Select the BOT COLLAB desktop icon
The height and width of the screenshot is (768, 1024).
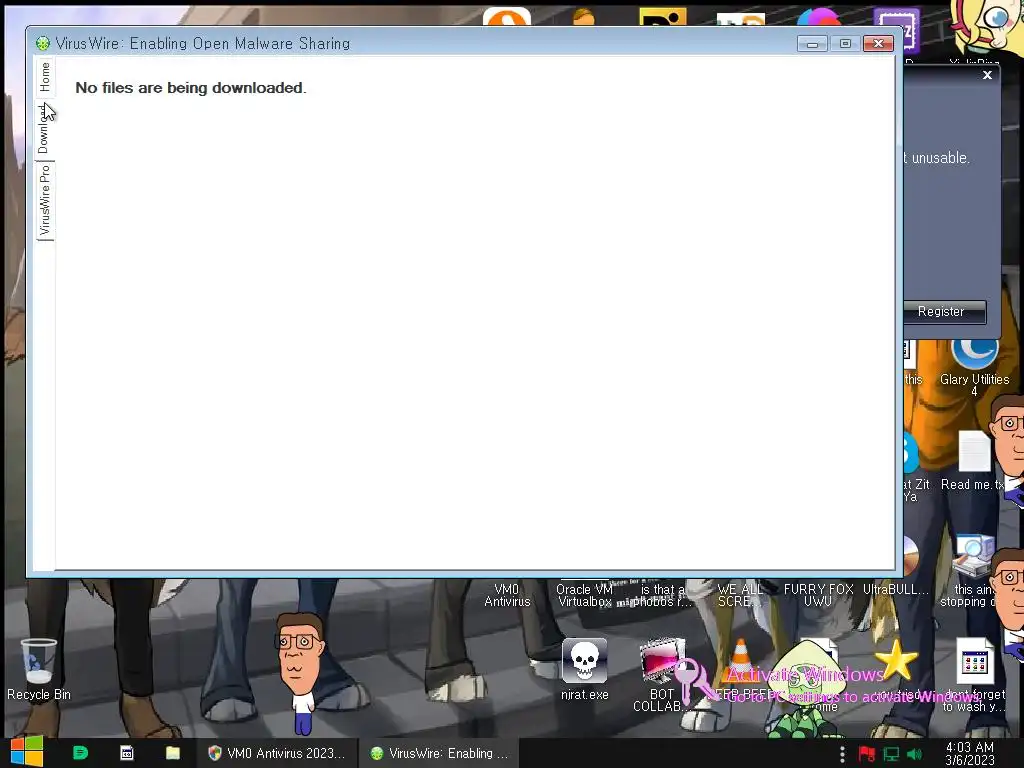tap(662, 674)
